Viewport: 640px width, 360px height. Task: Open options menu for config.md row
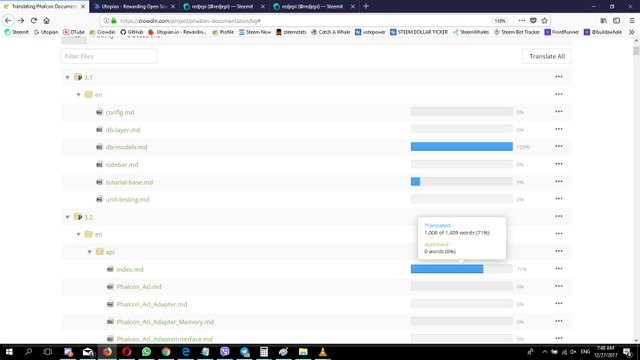click(x=558, y=111)
